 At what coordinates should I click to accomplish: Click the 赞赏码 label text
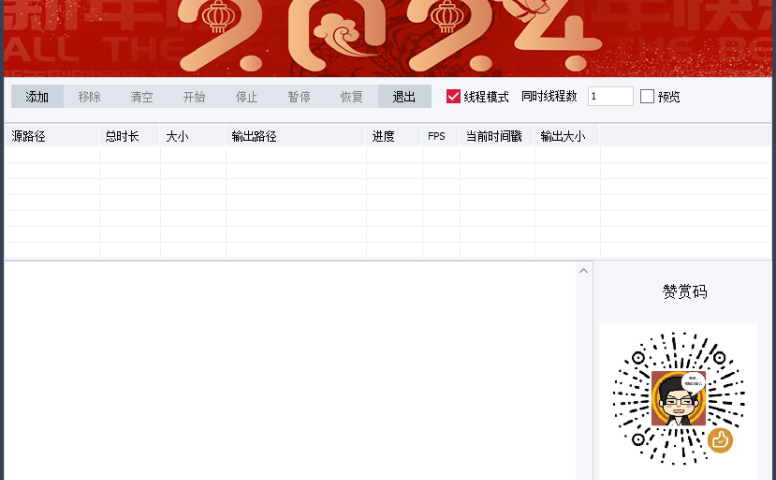pos(685,291)
